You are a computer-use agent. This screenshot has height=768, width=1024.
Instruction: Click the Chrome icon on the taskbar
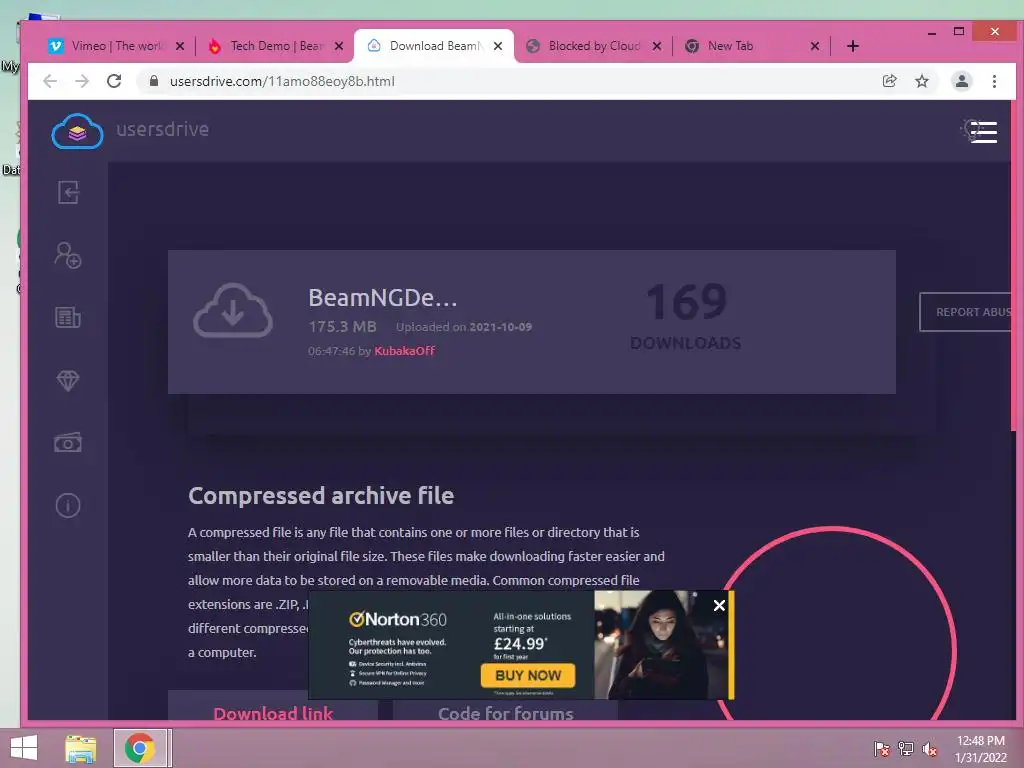click(x=140, y=748)
